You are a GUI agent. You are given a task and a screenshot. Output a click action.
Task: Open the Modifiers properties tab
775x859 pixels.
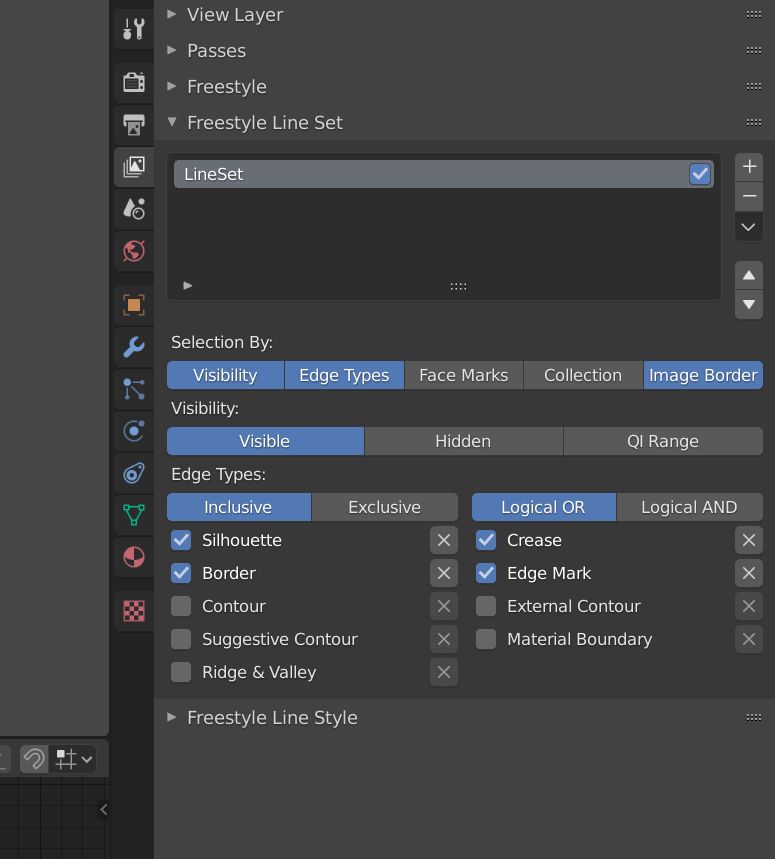(134, 347)
